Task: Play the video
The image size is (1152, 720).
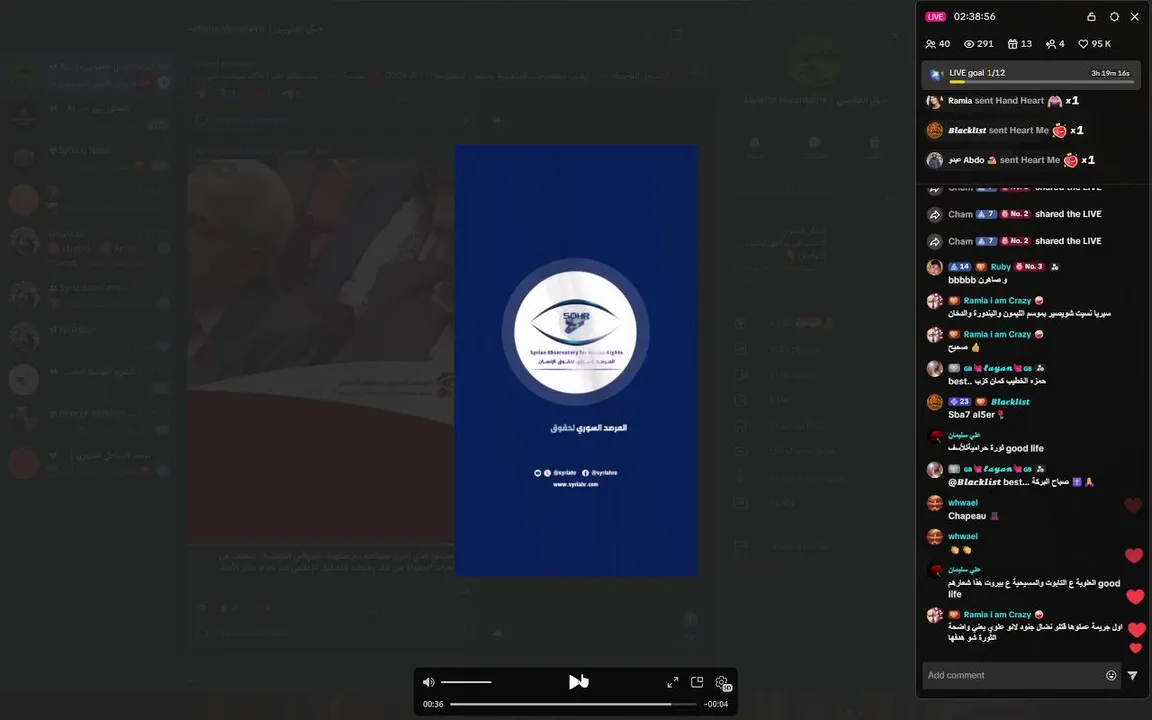Action: pos(576,683)
